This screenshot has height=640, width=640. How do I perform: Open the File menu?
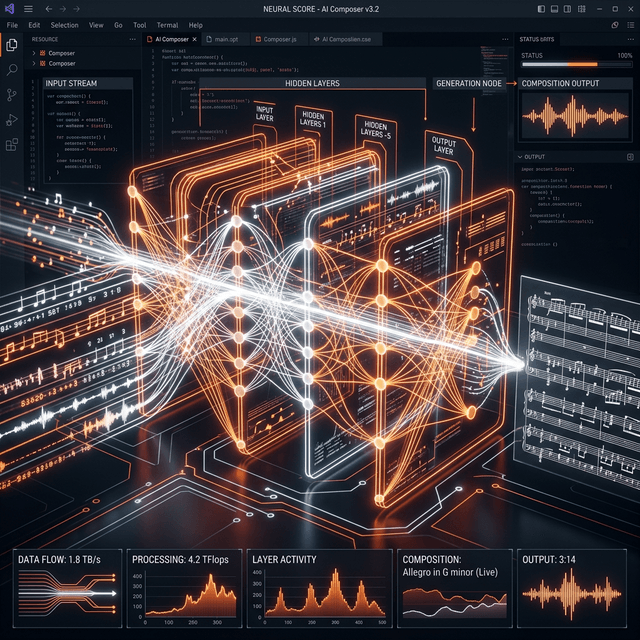(x=12, y=25)
